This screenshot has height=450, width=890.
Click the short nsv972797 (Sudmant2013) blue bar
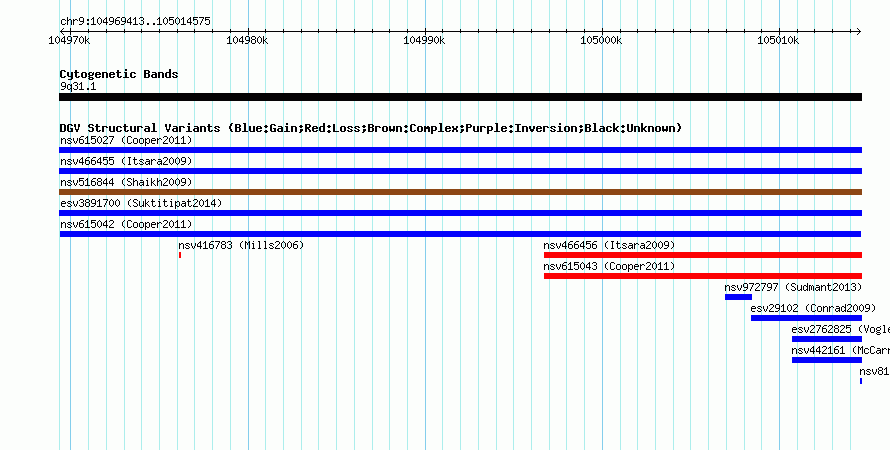pos(738,297)
